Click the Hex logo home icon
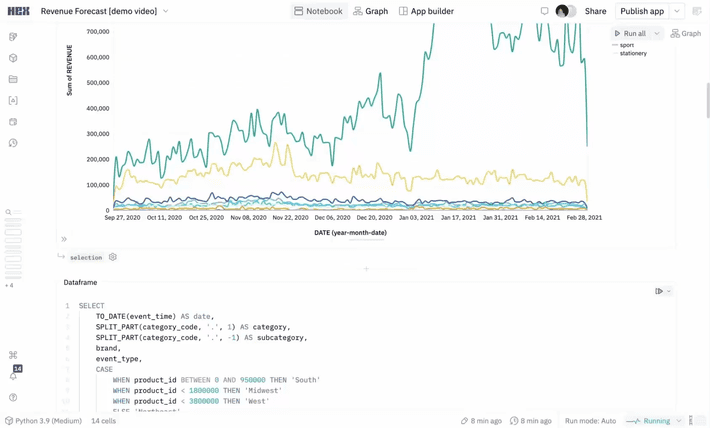The image size is (710, 428). (18, 11)
